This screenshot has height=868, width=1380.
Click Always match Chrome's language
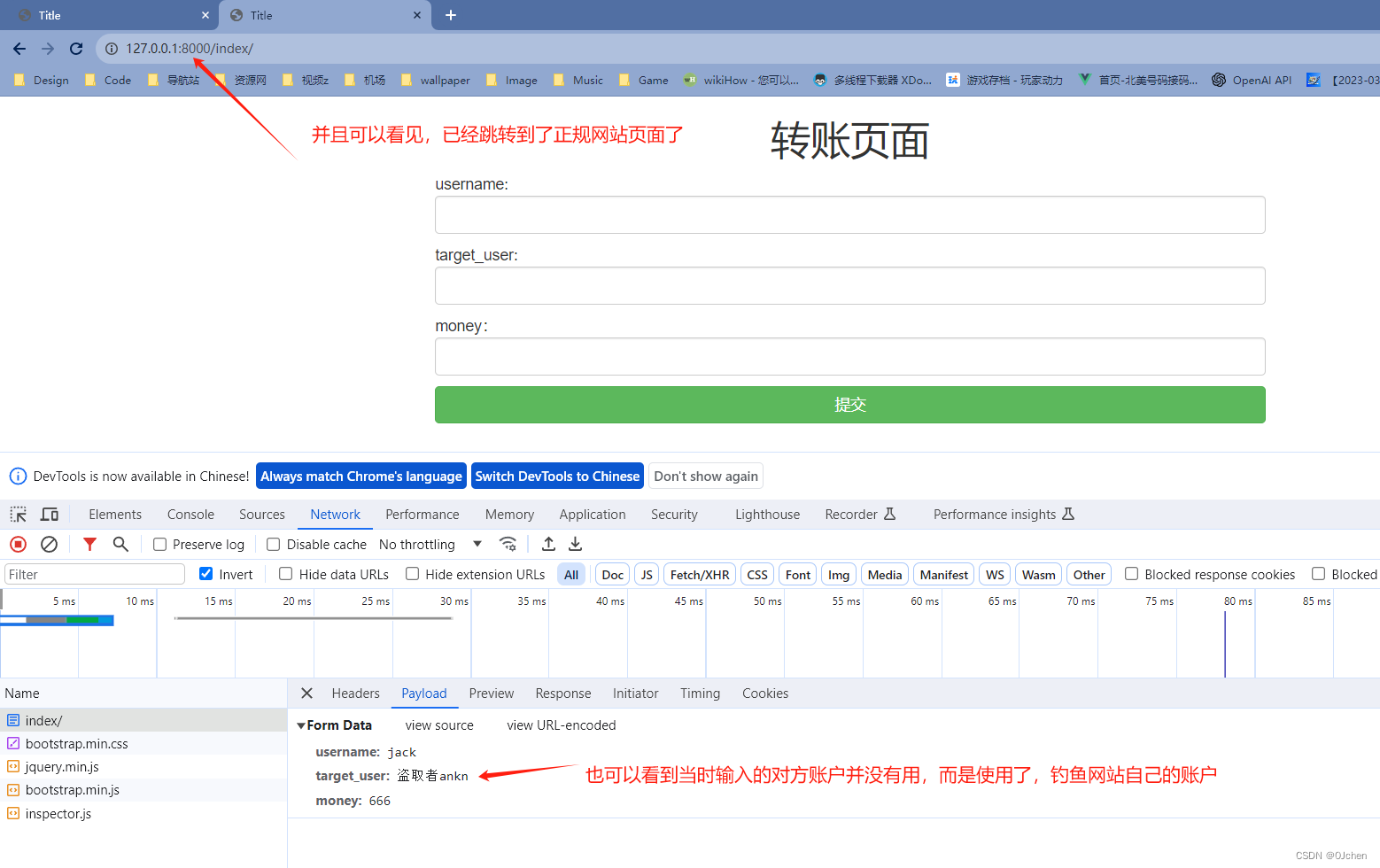(361, 477)
